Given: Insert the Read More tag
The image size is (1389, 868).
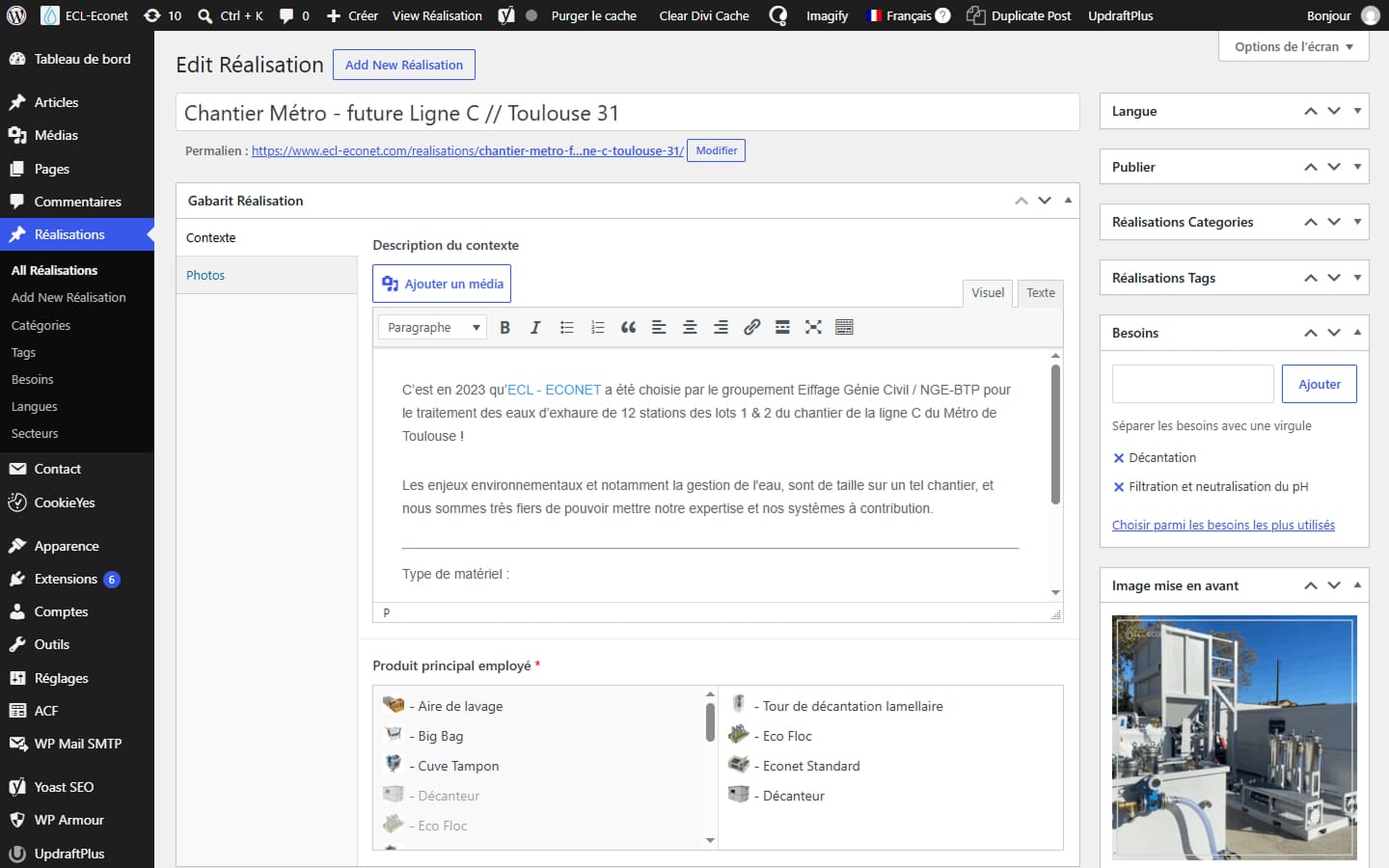Looking at the screenshot, I should [x=782, y=327].
